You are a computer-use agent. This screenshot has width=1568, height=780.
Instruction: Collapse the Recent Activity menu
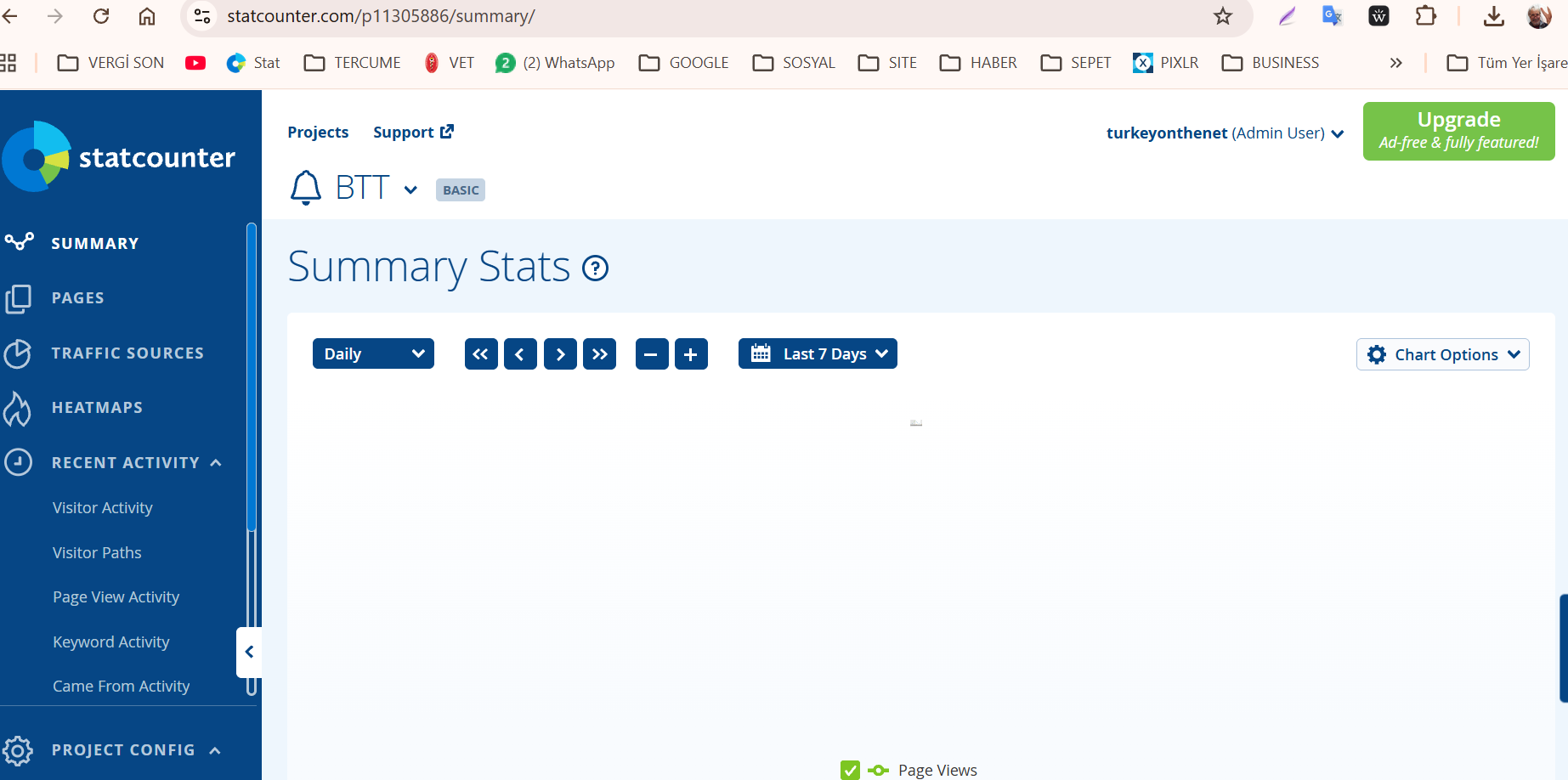pyautogui.click(x=216, y=463)
